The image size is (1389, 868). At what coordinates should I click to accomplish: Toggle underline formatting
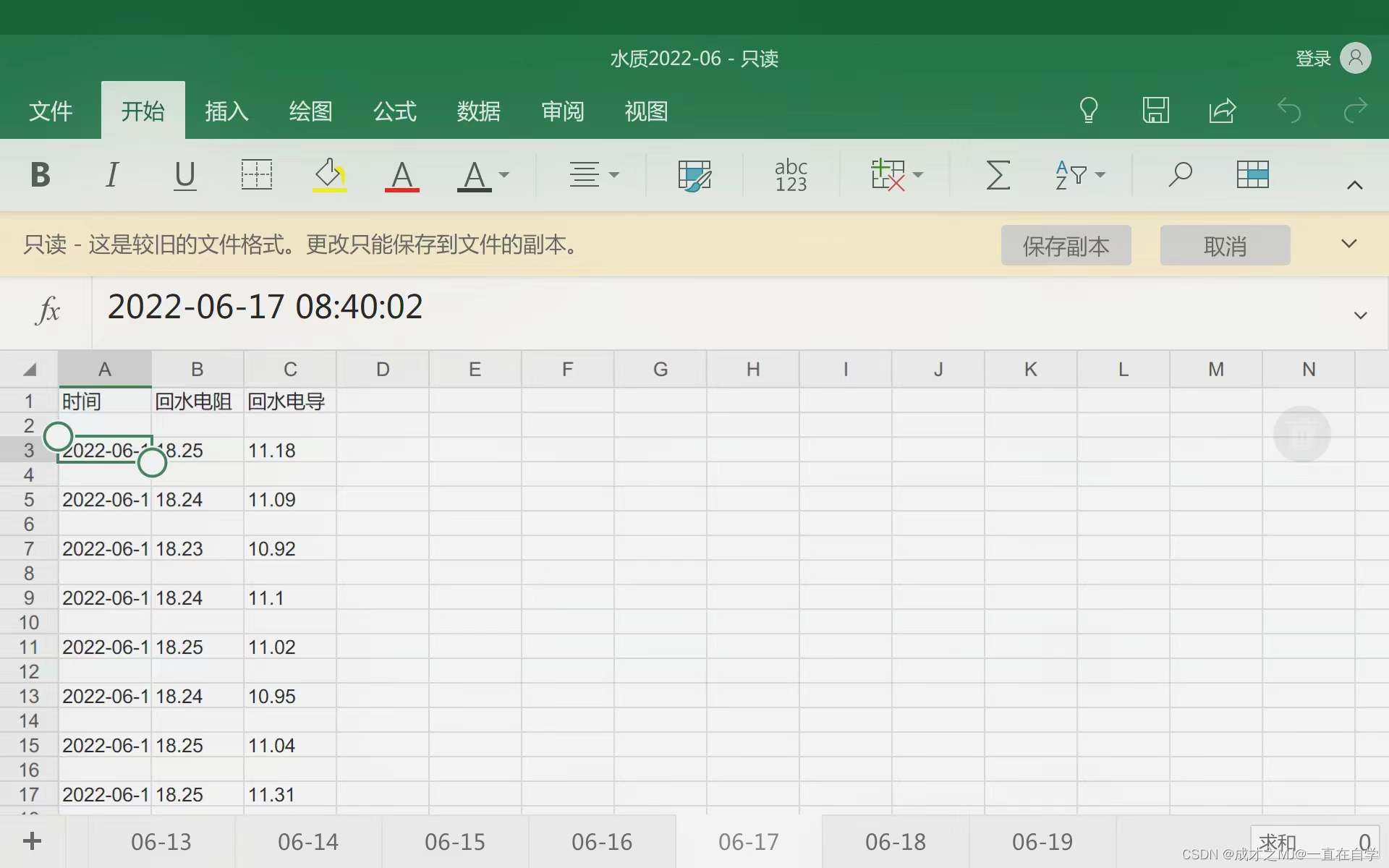(x=185, y=175)
